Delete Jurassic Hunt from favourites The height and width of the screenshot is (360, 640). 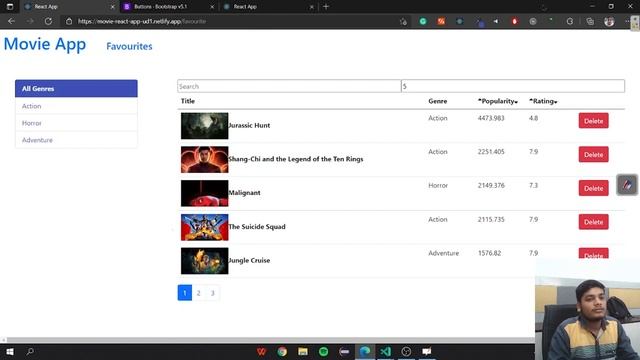593,121
